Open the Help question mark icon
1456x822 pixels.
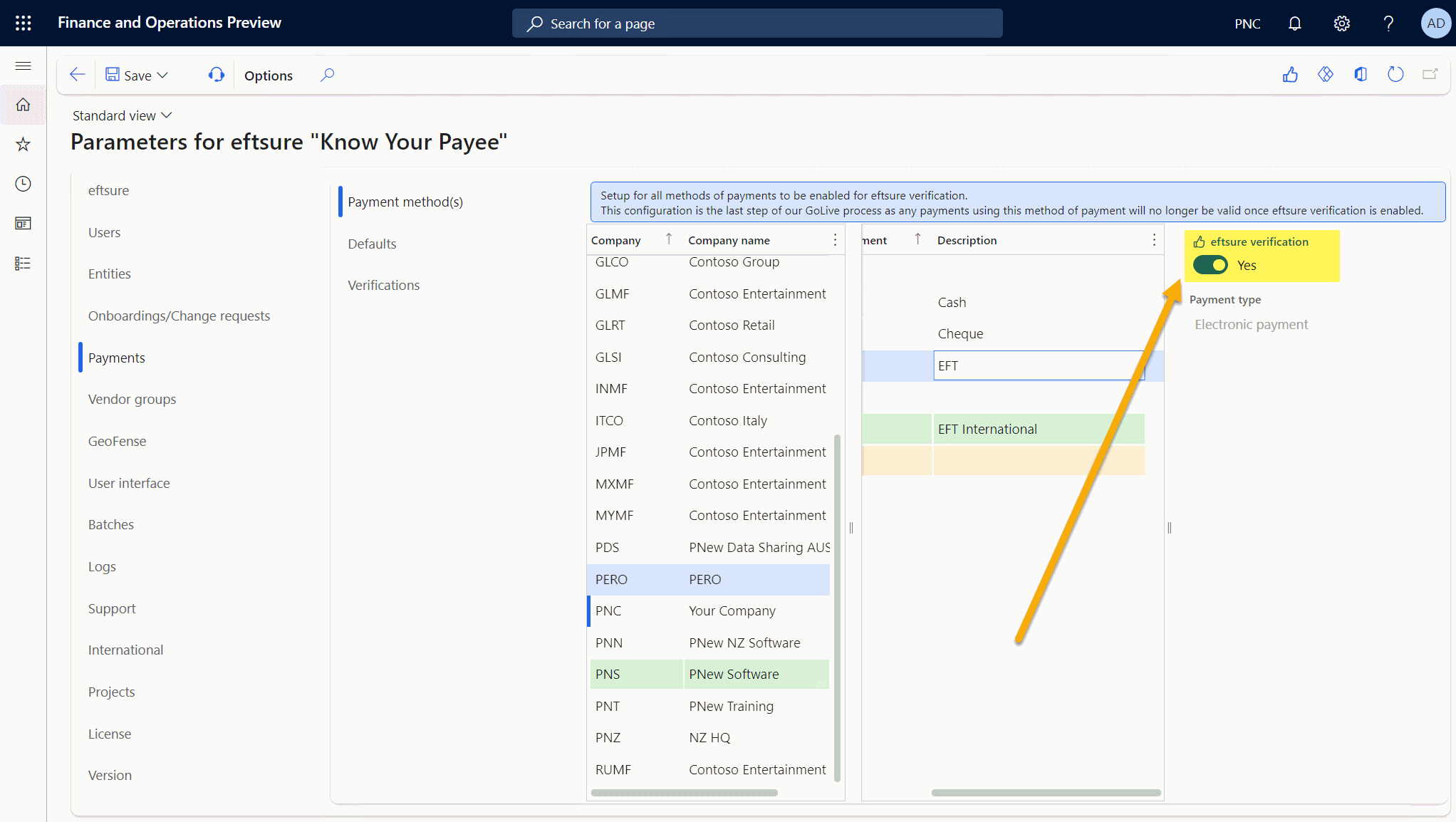pos(1388,24)
